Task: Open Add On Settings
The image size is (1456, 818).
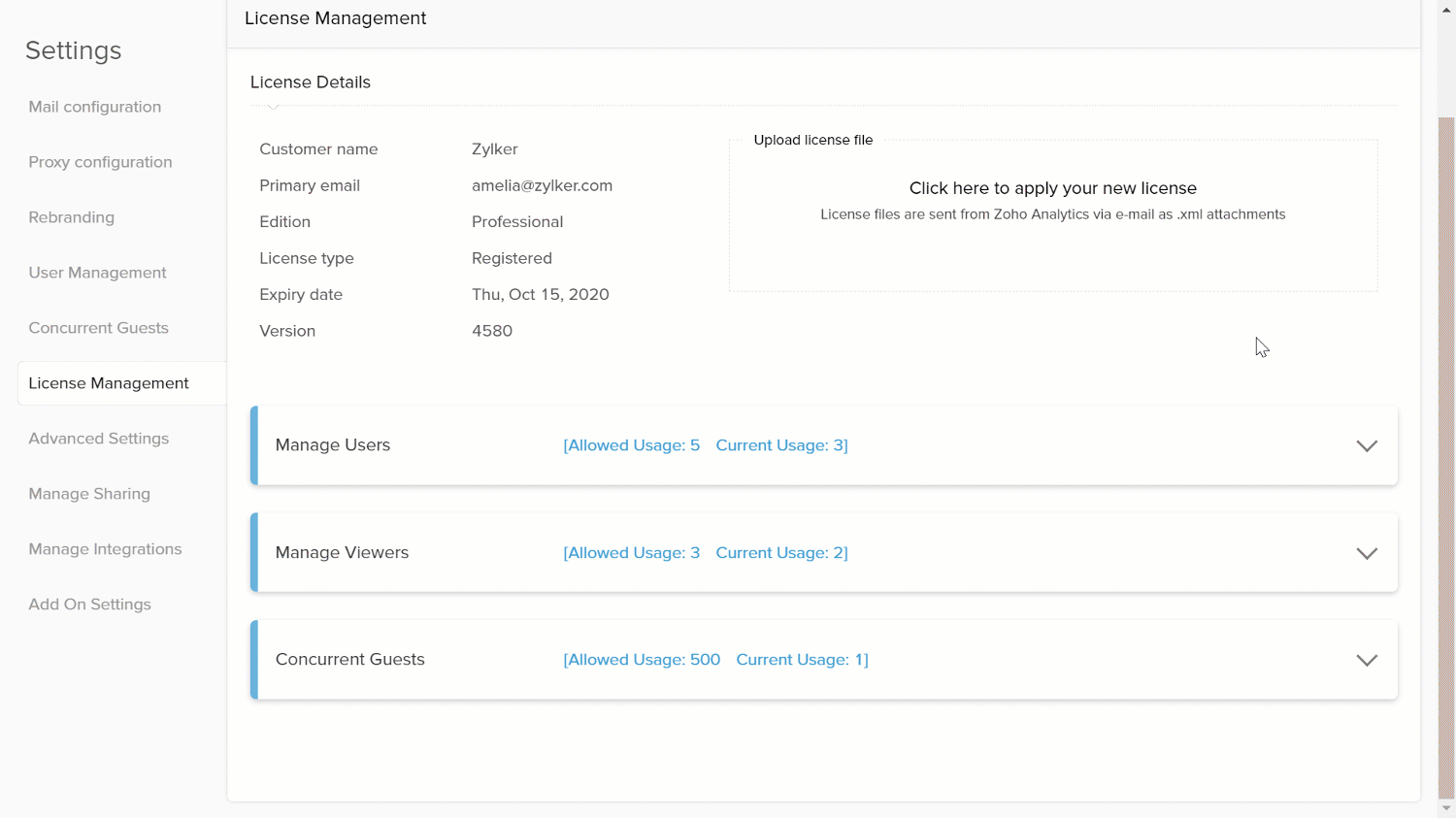Action: click(89, 605)
